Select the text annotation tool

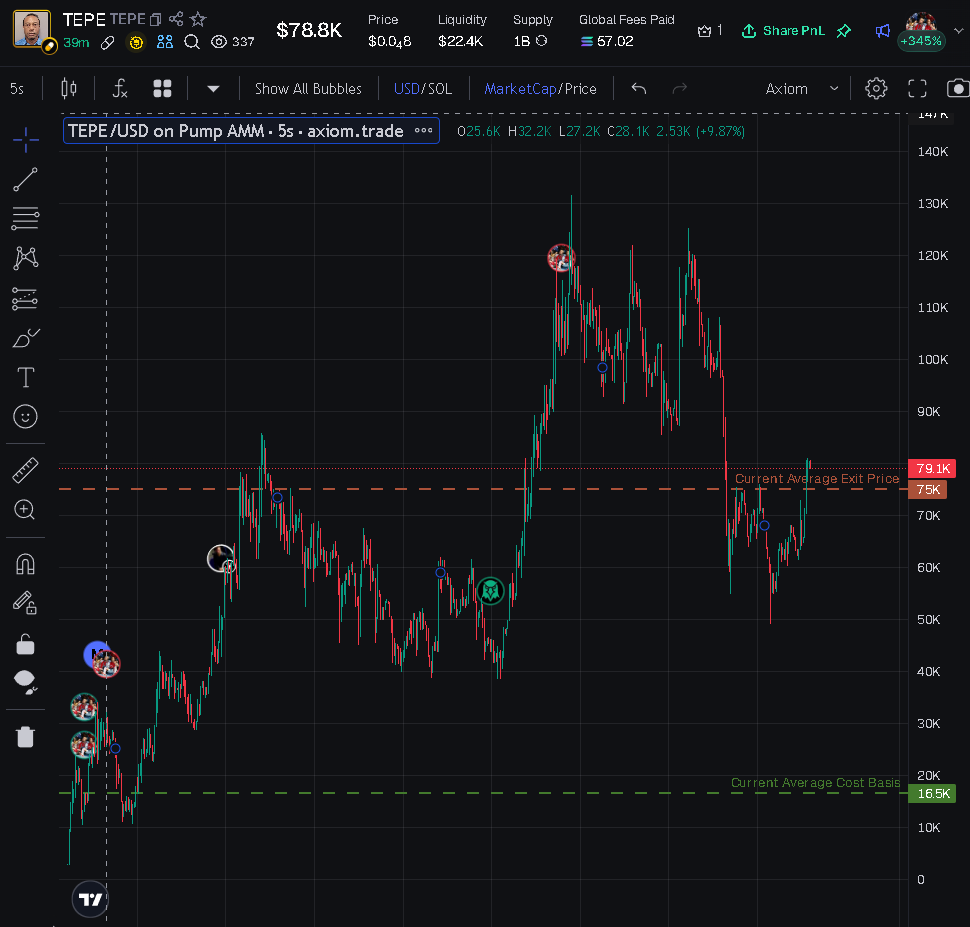click(x=25, y=377)
